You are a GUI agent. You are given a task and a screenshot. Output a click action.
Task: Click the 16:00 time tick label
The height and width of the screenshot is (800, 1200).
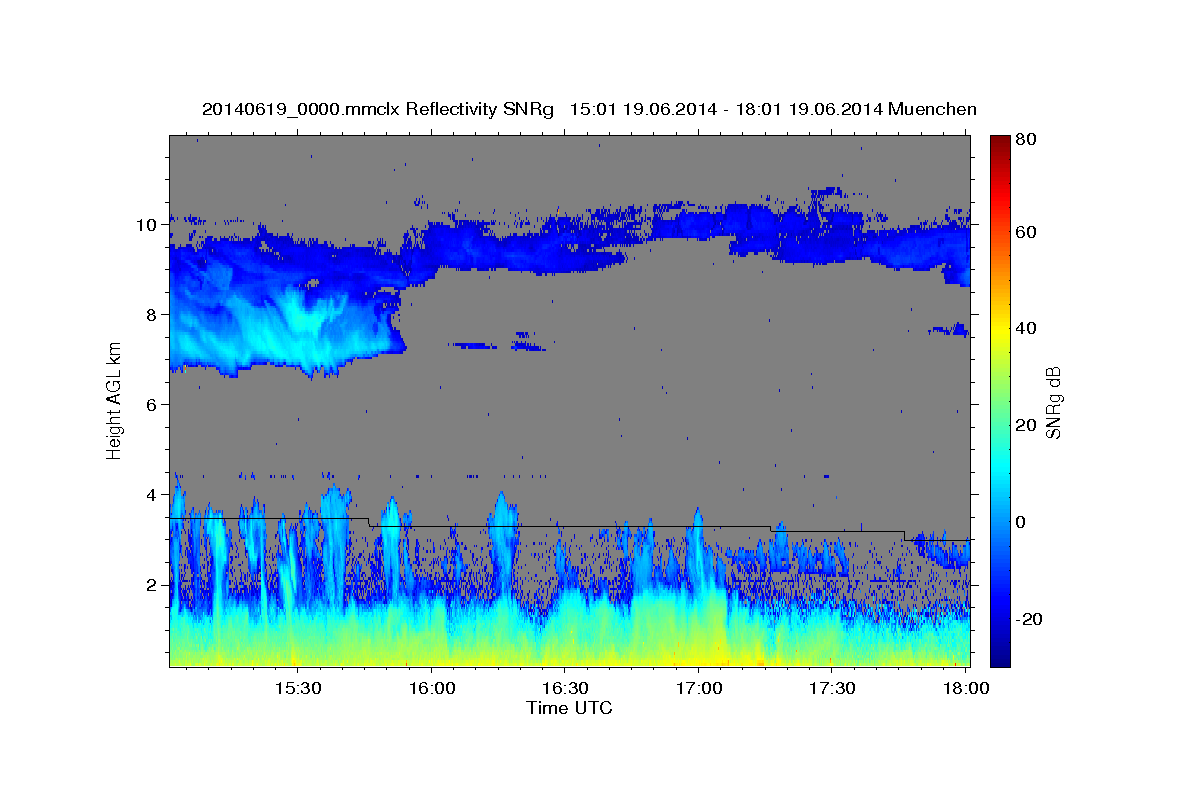[431, 689]
